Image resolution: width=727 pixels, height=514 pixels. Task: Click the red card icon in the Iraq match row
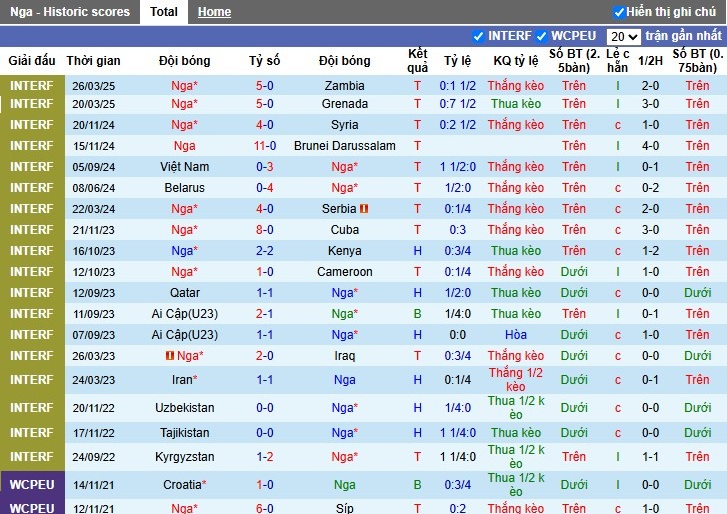click(x=169, y=356)
